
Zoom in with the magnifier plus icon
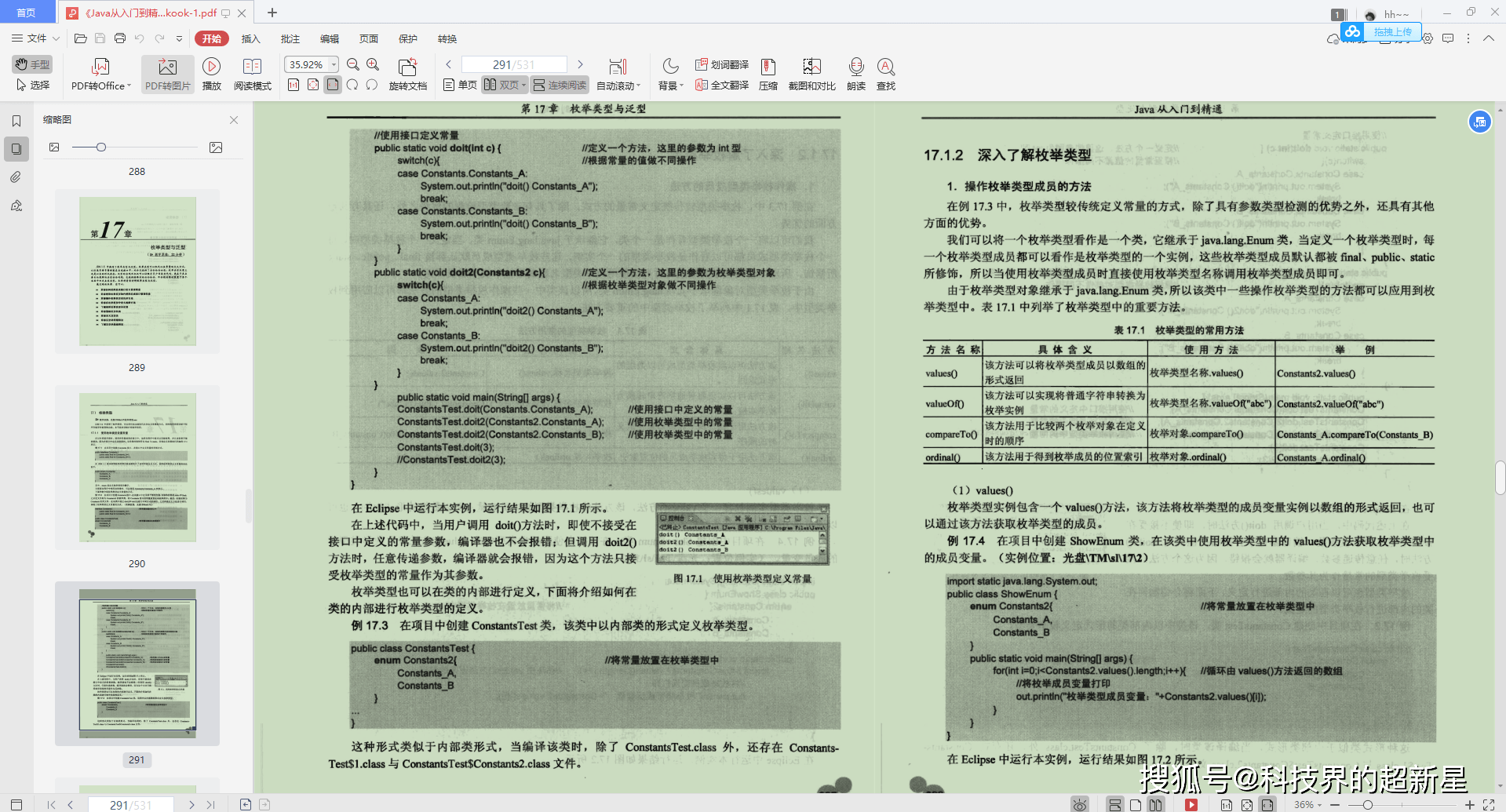coord(373,64)
